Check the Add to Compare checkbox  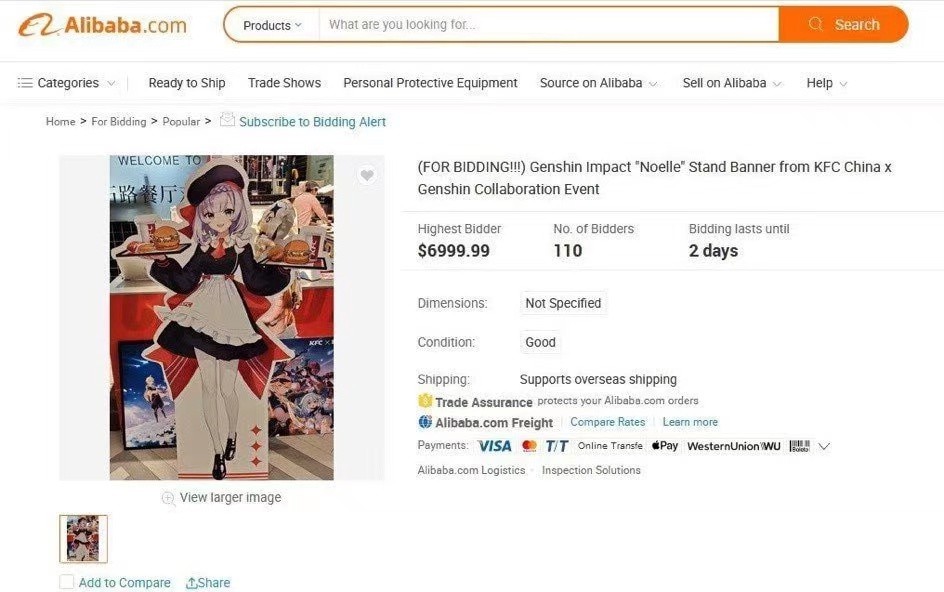pos(66,582)
